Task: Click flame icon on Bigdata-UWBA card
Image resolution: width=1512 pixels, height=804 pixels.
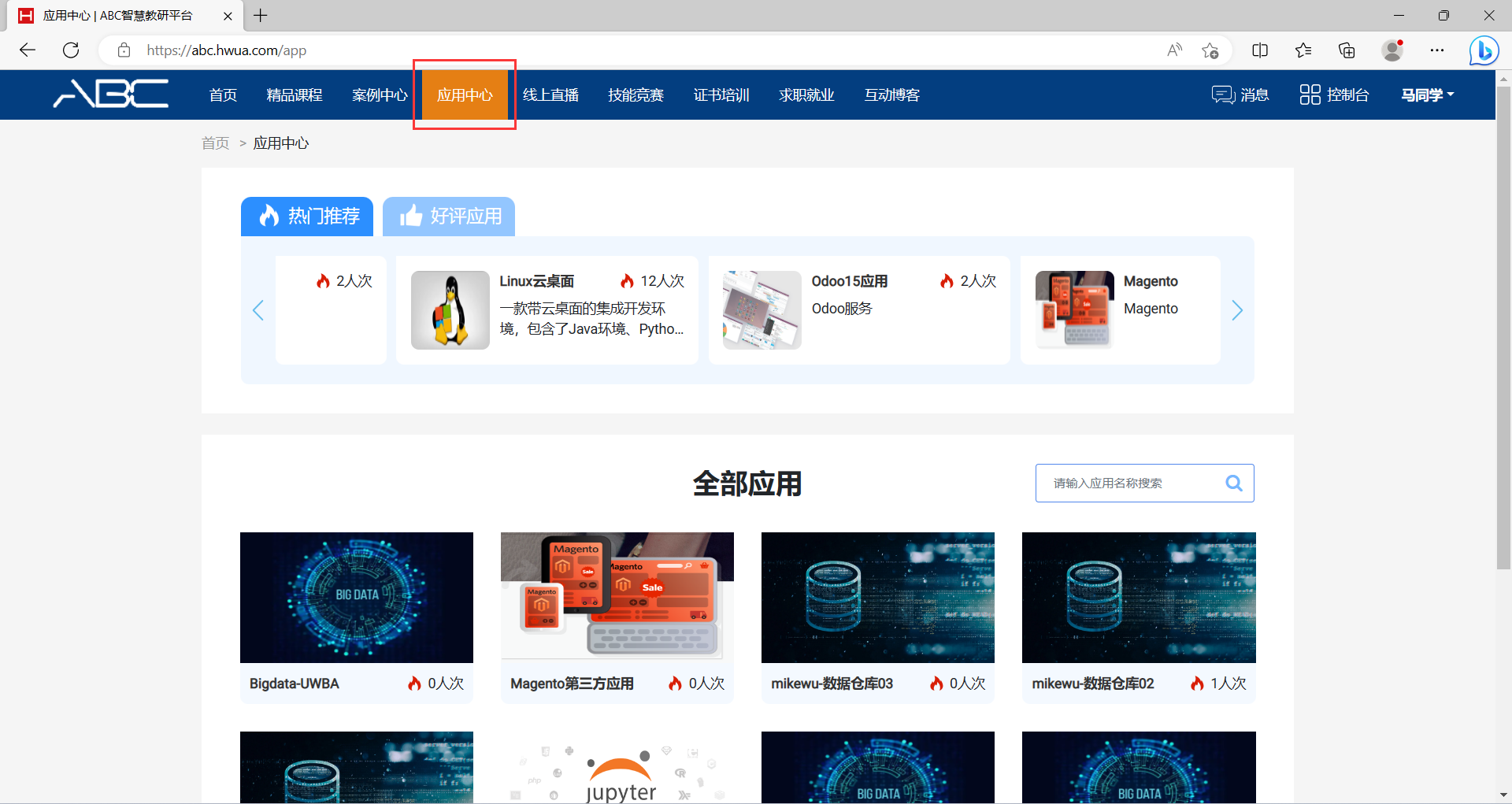Action: click(414, 684)
